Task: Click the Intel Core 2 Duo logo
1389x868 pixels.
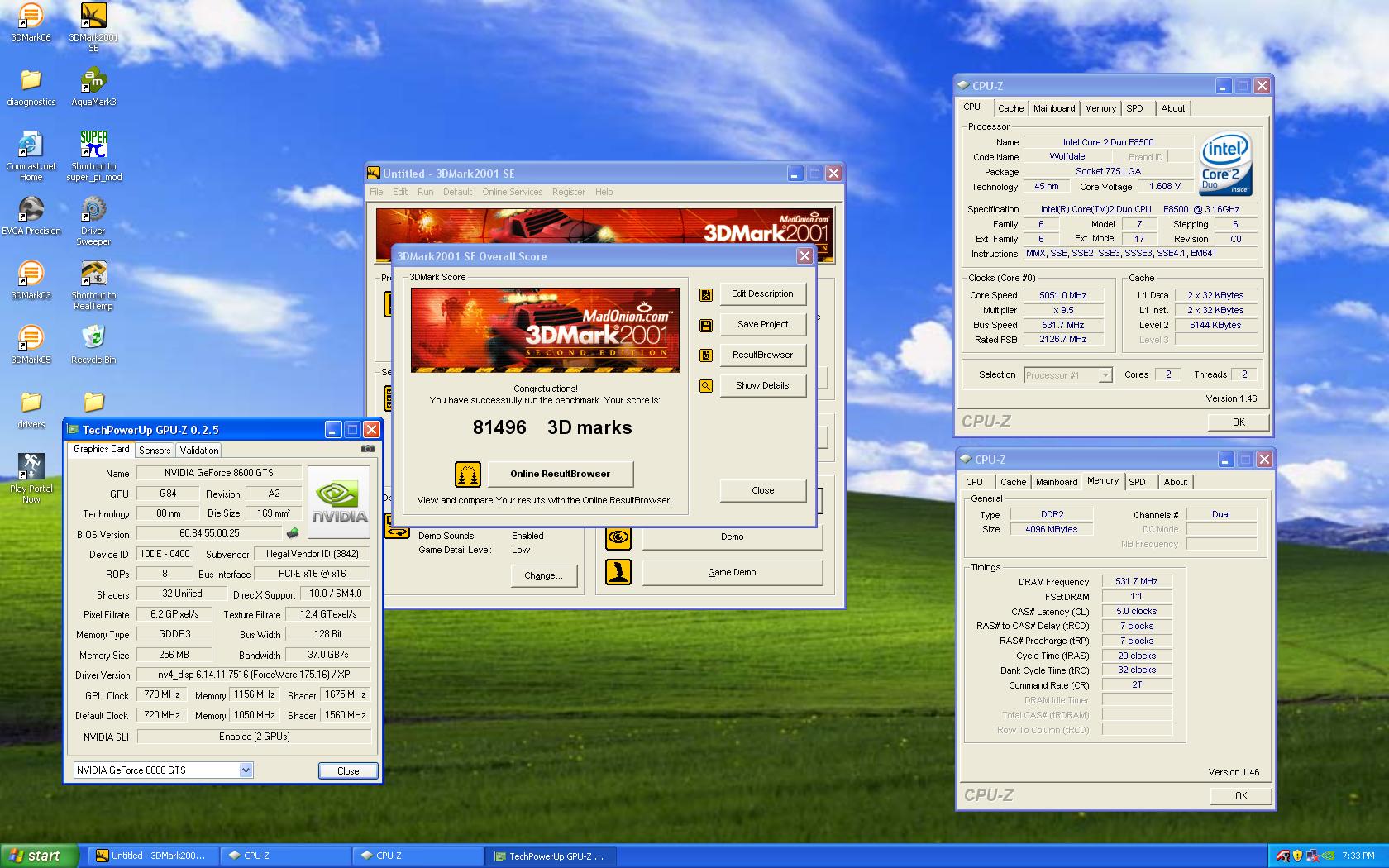Action: click(1225, 165)
